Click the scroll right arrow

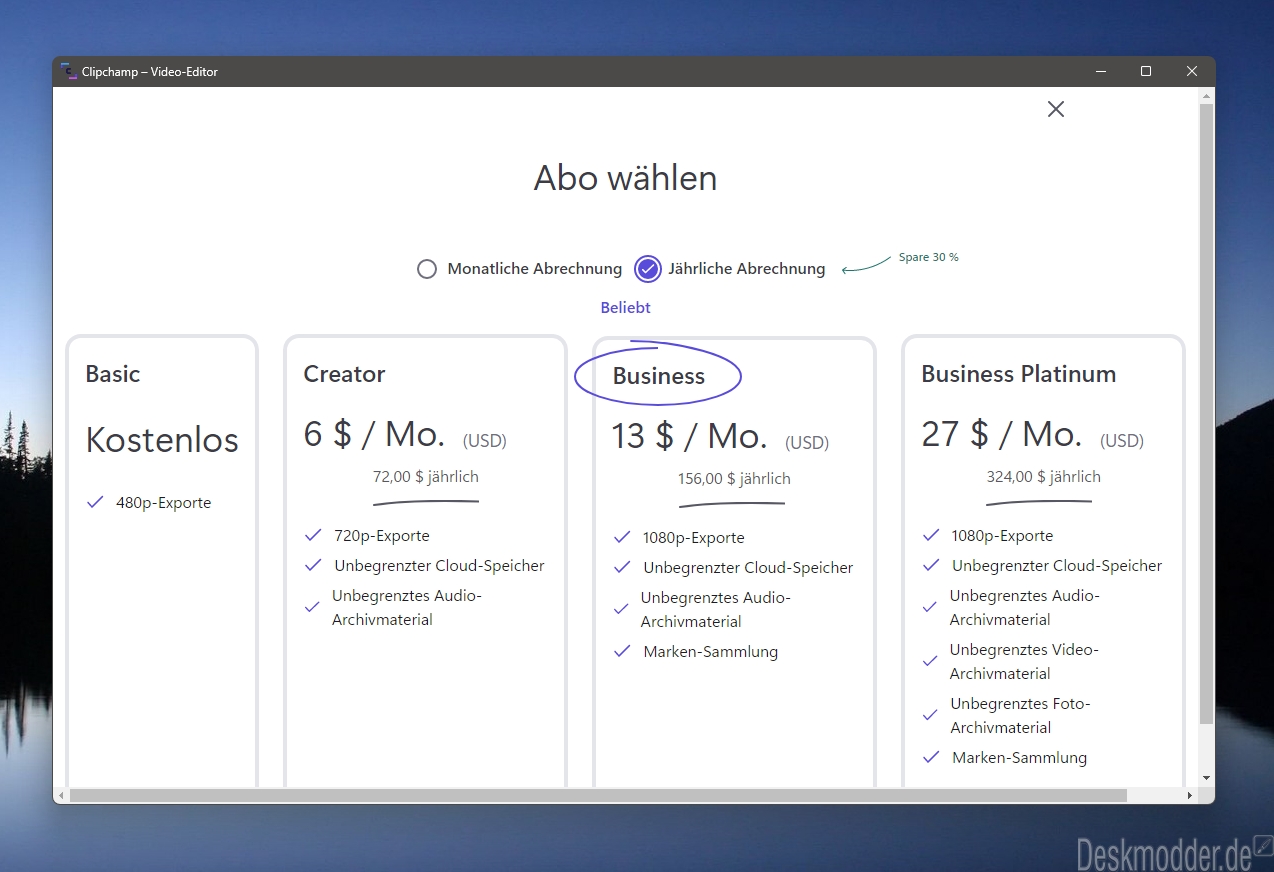pos(1190,796)
